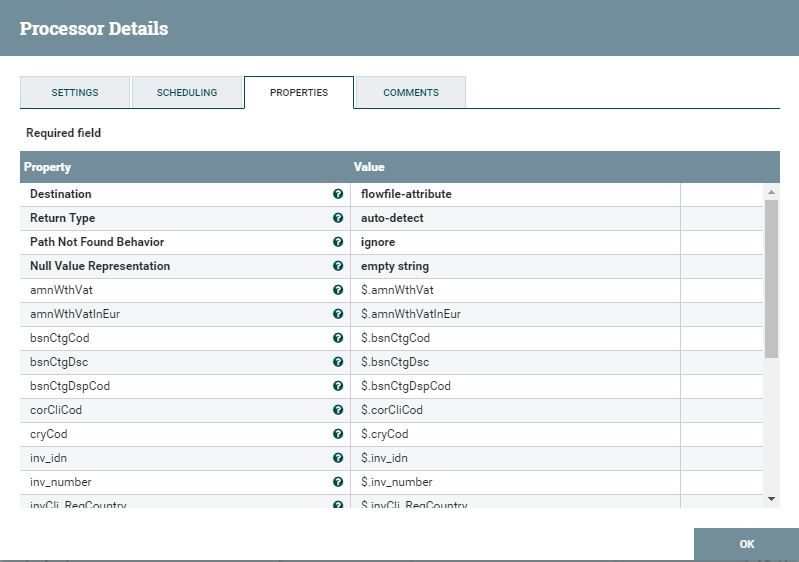Click the help icon for amnWthVat
The width and height of the screenshot is (799, 562).
click(338, 290)
